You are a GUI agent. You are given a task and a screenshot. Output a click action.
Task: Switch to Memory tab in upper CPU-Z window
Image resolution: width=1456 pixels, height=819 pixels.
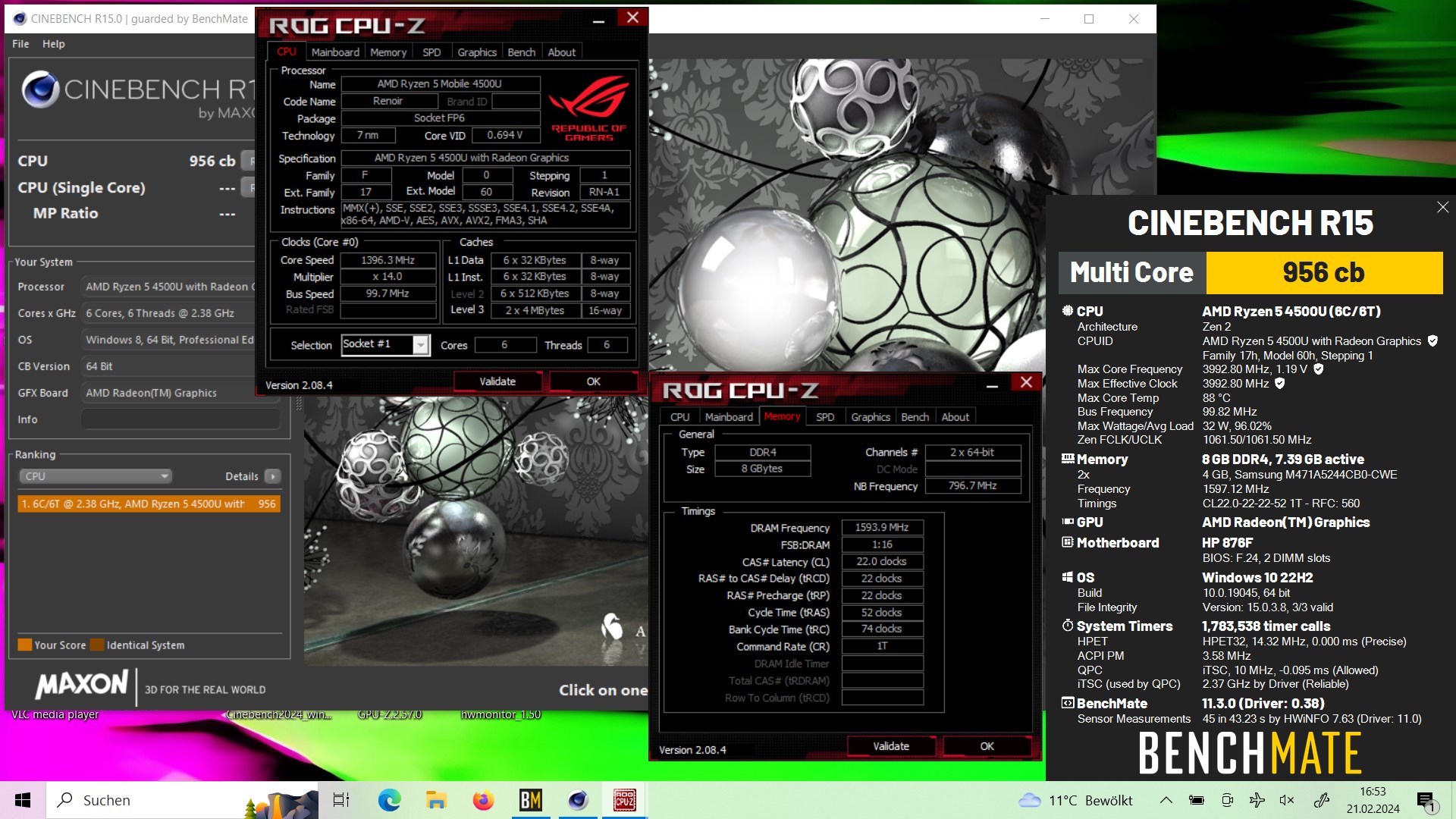tap(388, 52)
